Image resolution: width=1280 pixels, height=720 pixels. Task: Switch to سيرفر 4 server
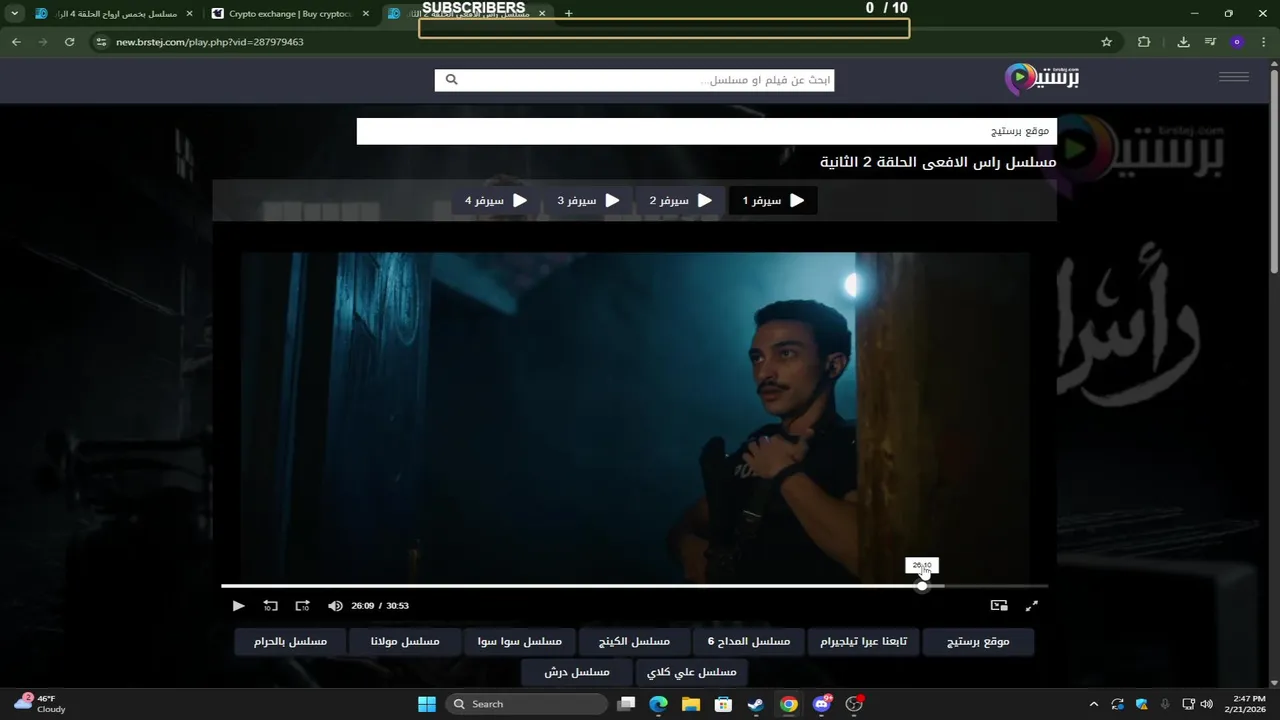pos(496,200)
